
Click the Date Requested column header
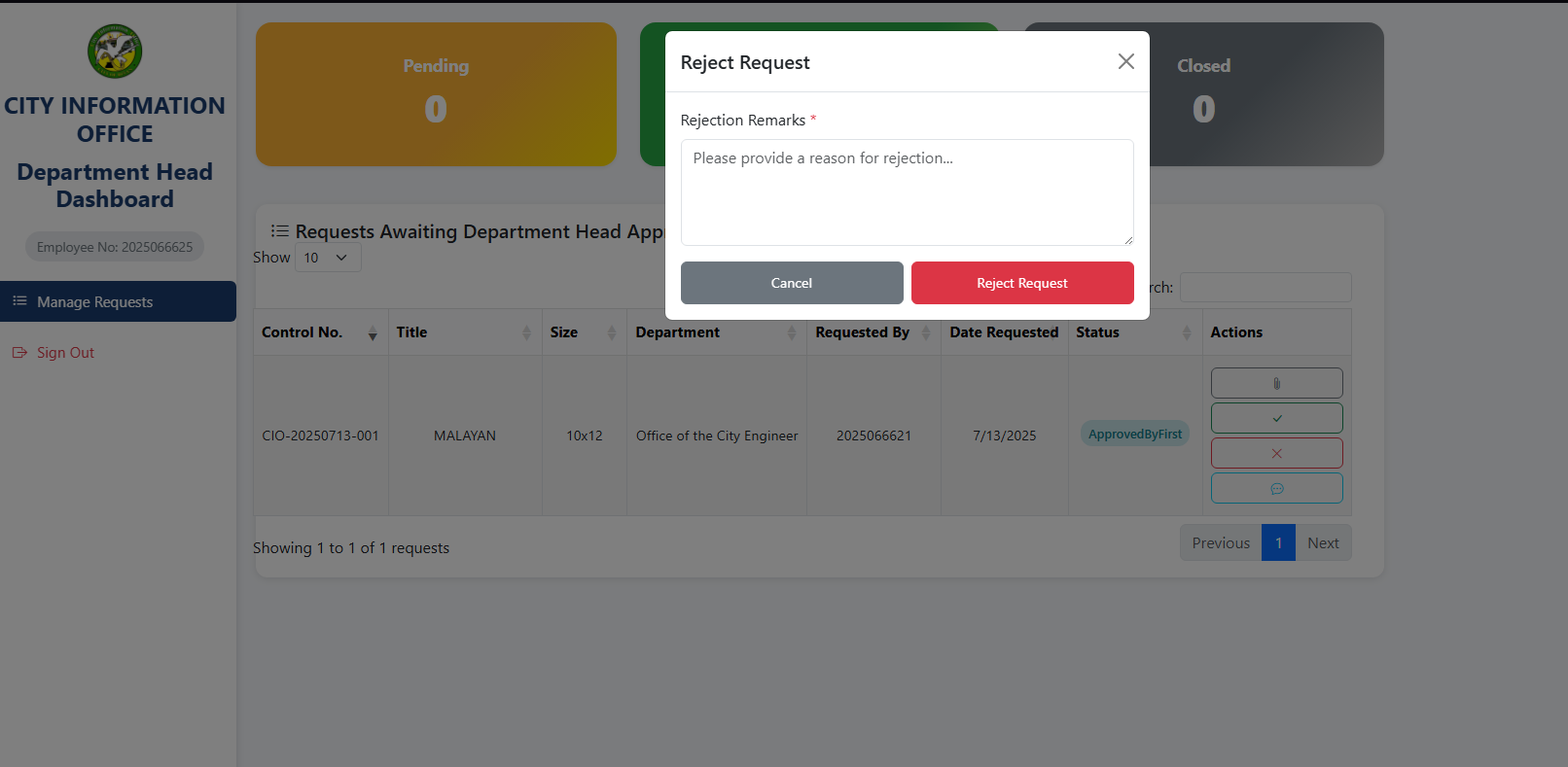pyautogui.click(x=1004, y=332)
